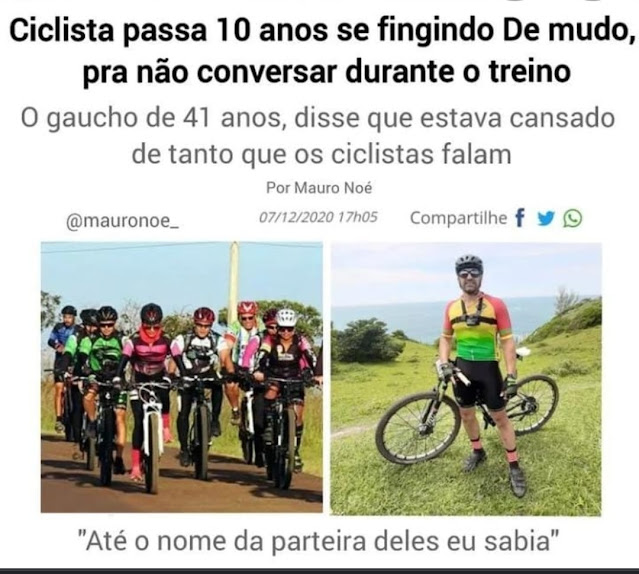The height and width of the screenshot is (574, 639).
Task: Click the white bike leading the group
Action: click(x=152, y=436)
